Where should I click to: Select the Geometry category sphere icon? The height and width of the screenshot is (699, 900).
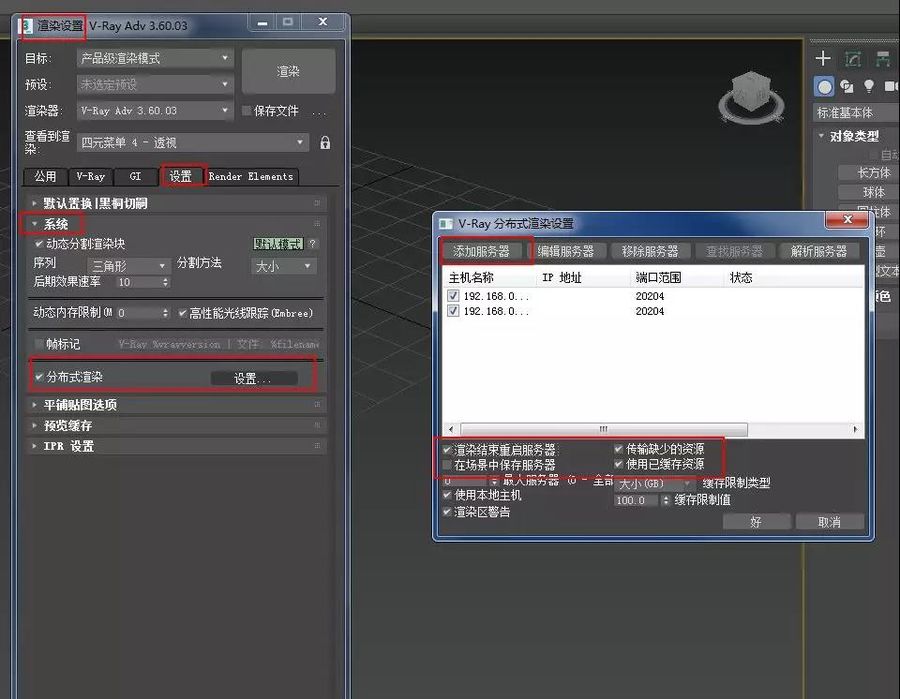point(824,87)
